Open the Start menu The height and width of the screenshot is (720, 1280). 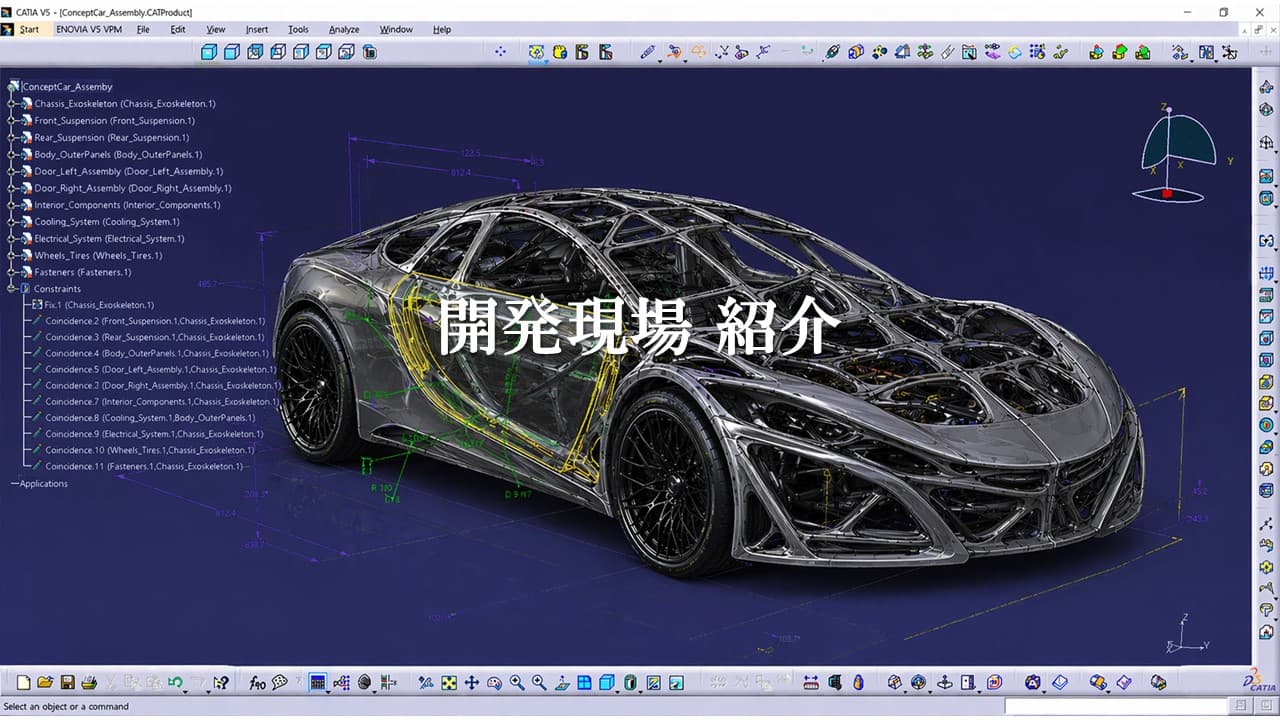tap(29, 29)
